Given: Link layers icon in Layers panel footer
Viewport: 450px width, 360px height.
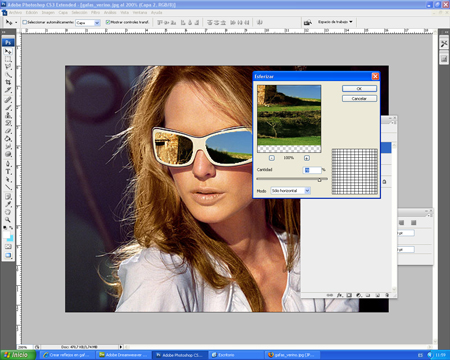Looking at the screenshot, I should (x=329, y=295).
